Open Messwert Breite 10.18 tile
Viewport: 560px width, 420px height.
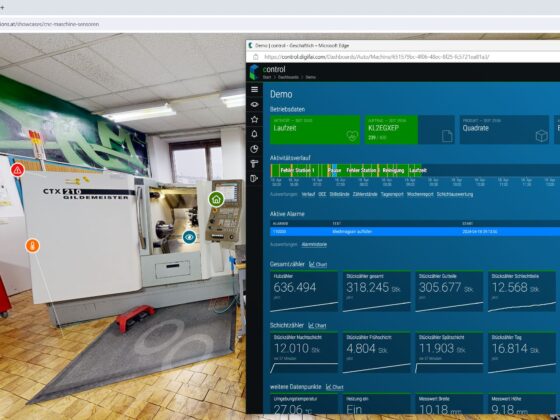click(449, 404)
